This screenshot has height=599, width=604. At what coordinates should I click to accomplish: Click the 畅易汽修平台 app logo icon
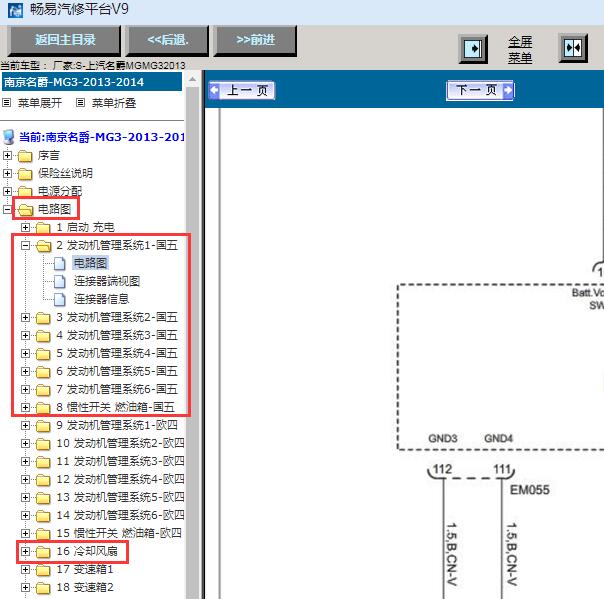[15, 10]
